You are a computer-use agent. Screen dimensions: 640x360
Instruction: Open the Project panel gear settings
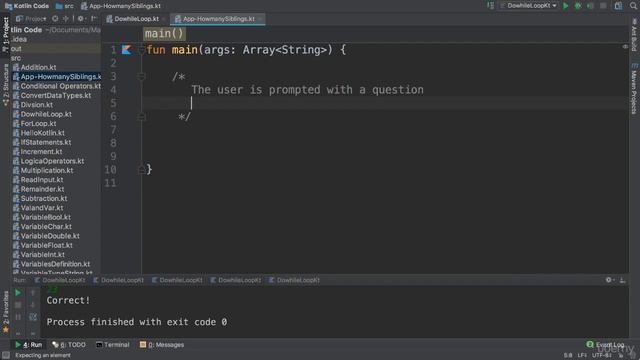(81, 19)
